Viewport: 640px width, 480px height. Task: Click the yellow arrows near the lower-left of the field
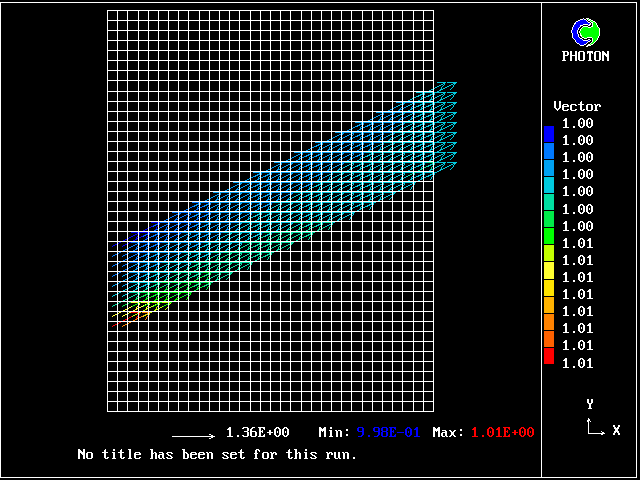[147, 304]
